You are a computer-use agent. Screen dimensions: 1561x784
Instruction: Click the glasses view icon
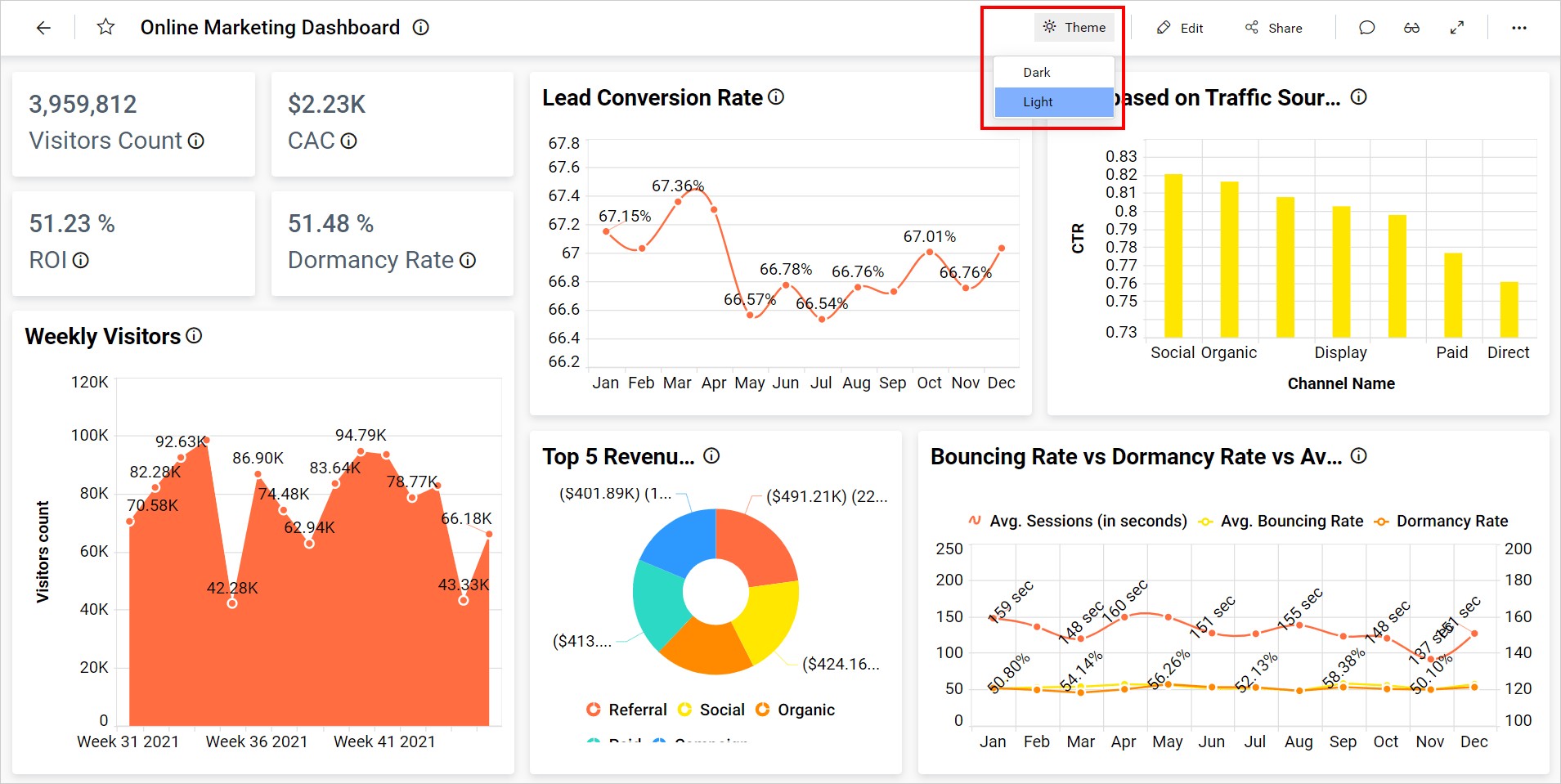pos(1411,28)
